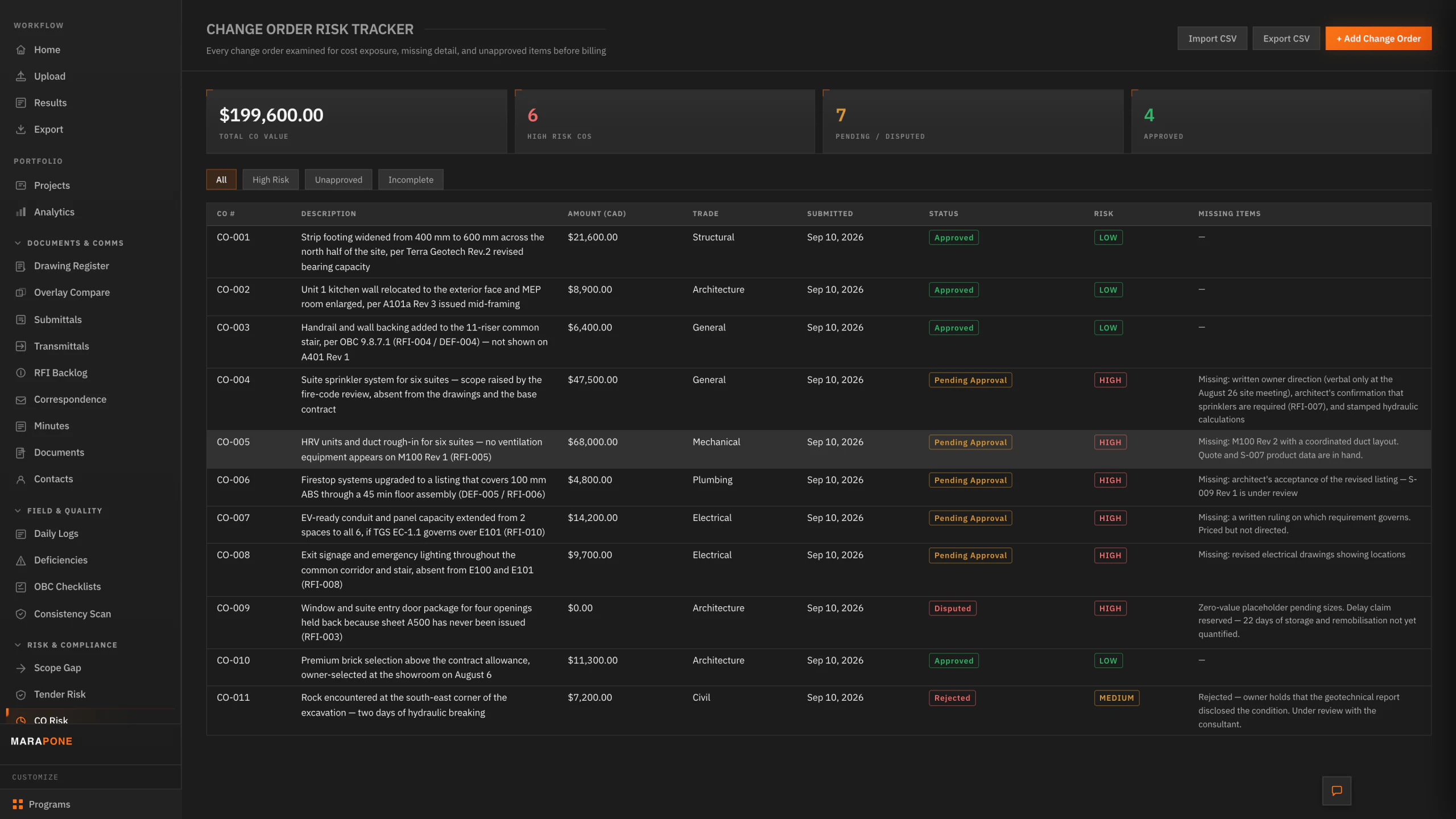Open CO Risk sidebar item
The image size is (1456, 819).
click(91, 718)
